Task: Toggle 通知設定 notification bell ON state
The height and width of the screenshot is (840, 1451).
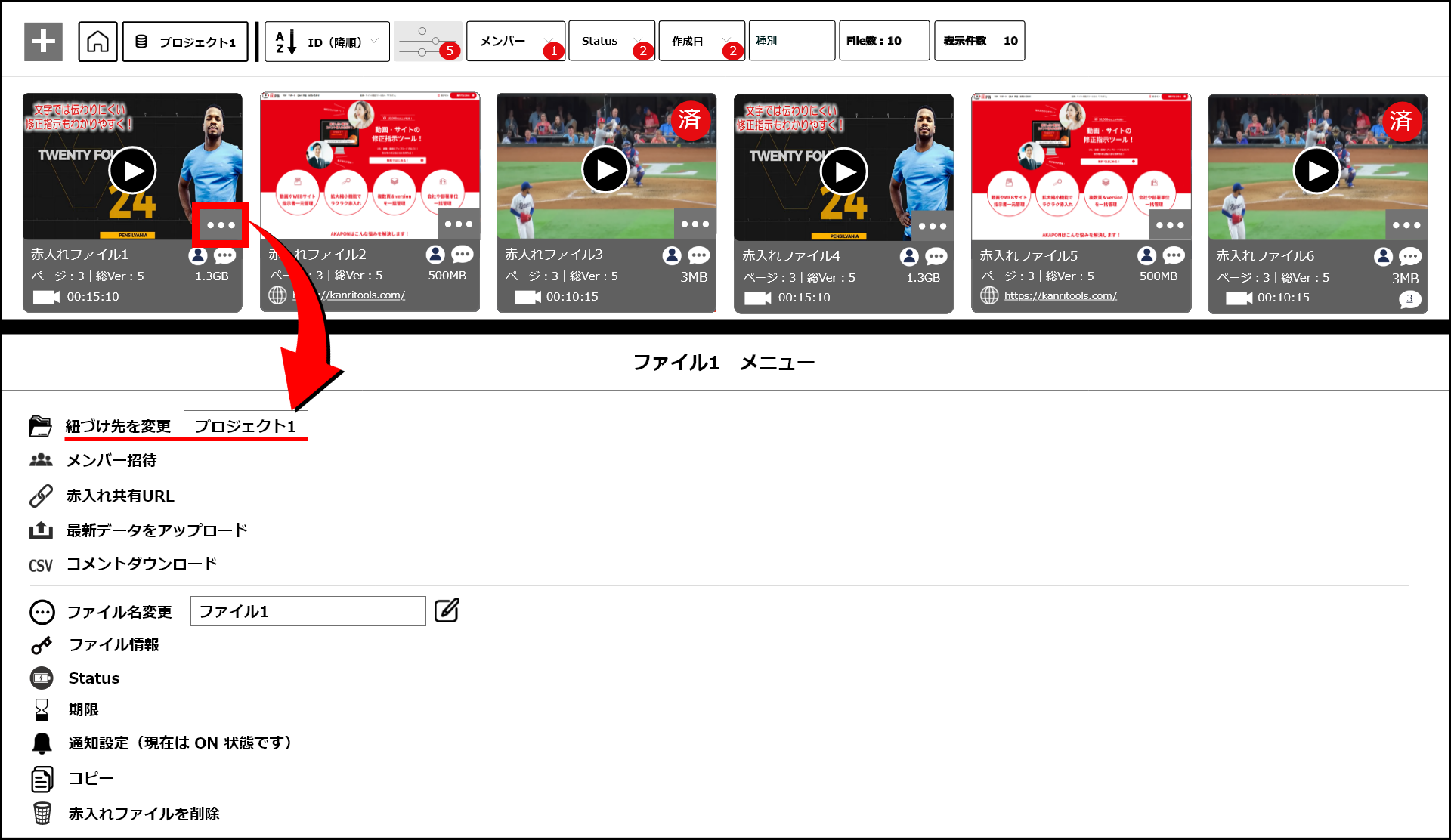Action: point(42,743)
